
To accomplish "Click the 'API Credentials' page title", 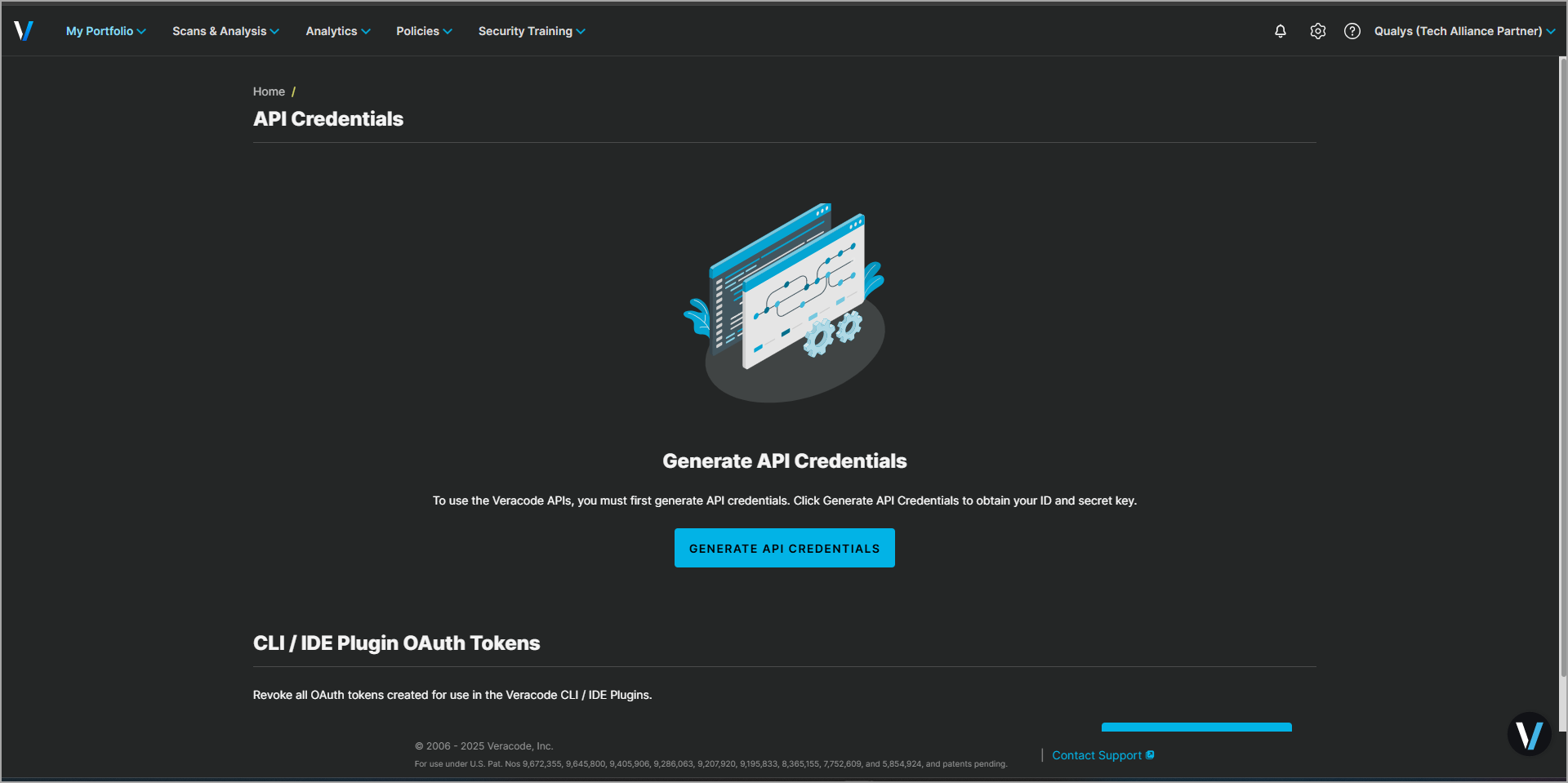I will pyautogui.click(x=328, y=119).
